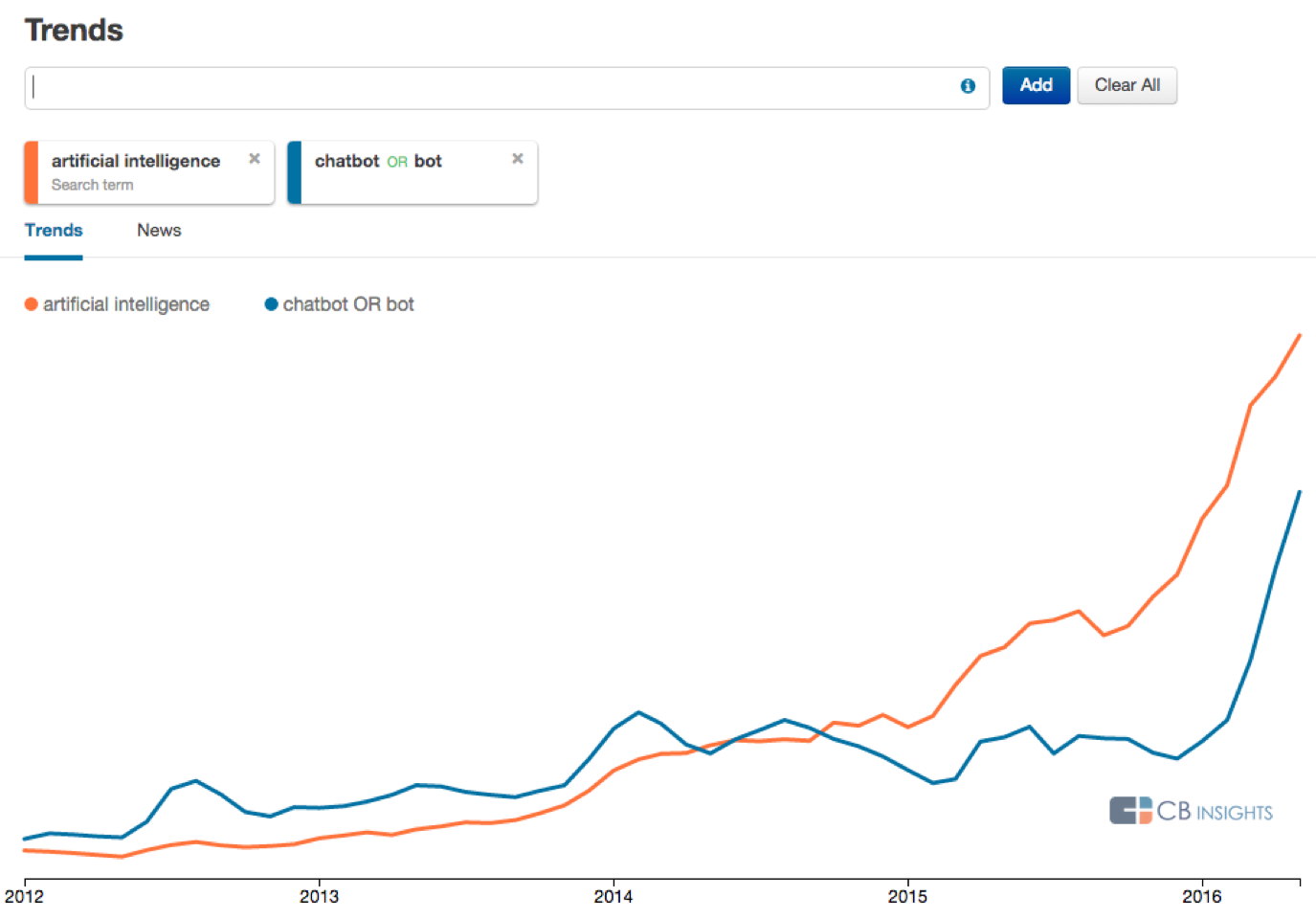Viewport: 1316px width, 919px height.
Task: Click the 2014 label on the x-axis
Action: coord(613,897)
